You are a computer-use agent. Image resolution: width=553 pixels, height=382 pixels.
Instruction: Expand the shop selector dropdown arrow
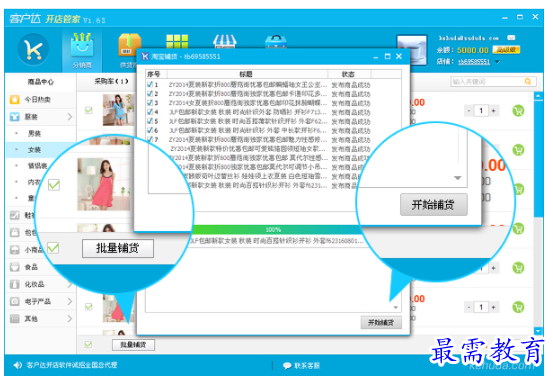(x=497, y=62)
